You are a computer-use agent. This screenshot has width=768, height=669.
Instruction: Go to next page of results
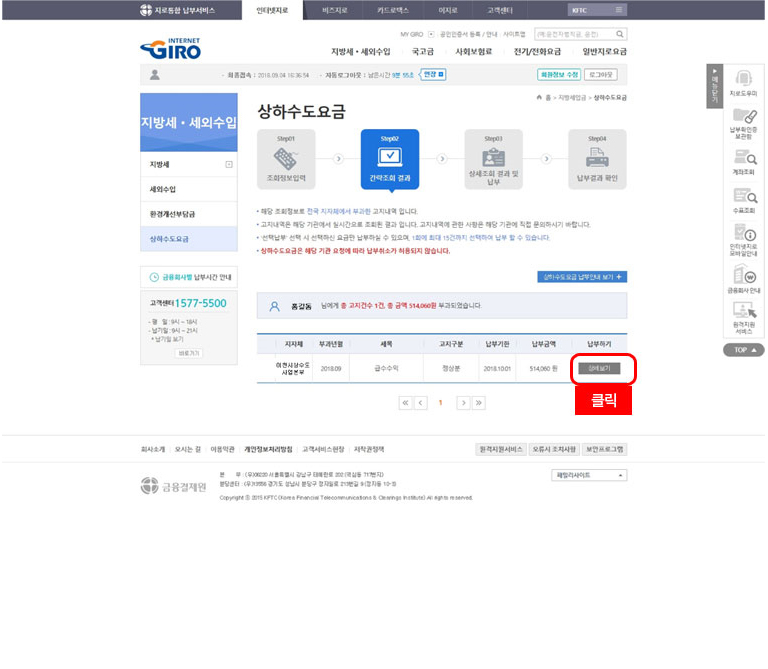click(463, 403)
